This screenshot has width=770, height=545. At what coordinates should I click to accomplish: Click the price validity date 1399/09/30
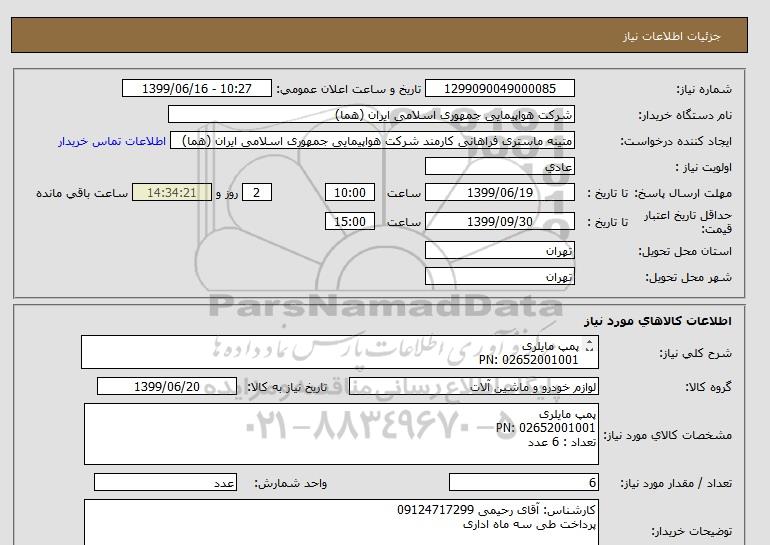(x=499, y=221)
